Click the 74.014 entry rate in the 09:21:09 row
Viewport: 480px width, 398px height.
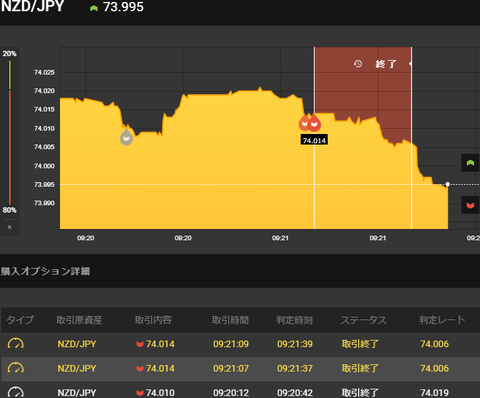tap(160, 344)
